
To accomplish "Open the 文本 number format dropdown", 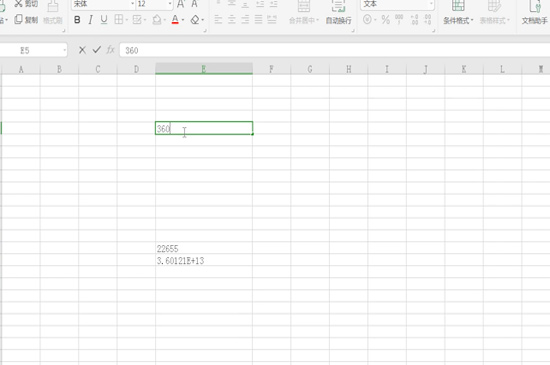I will pyautogui.click(x=431, y=4).
